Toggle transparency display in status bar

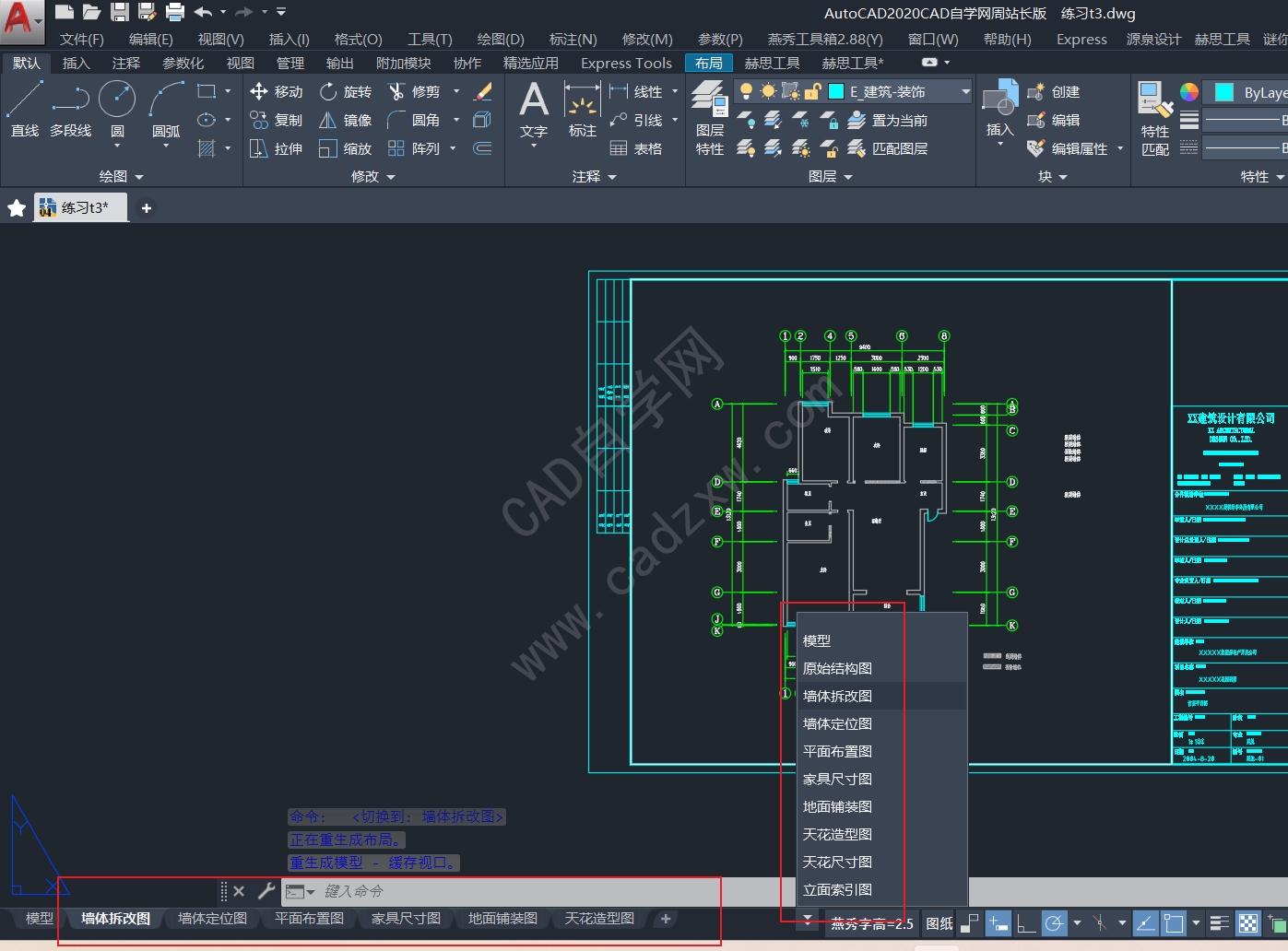(1247, 922)
